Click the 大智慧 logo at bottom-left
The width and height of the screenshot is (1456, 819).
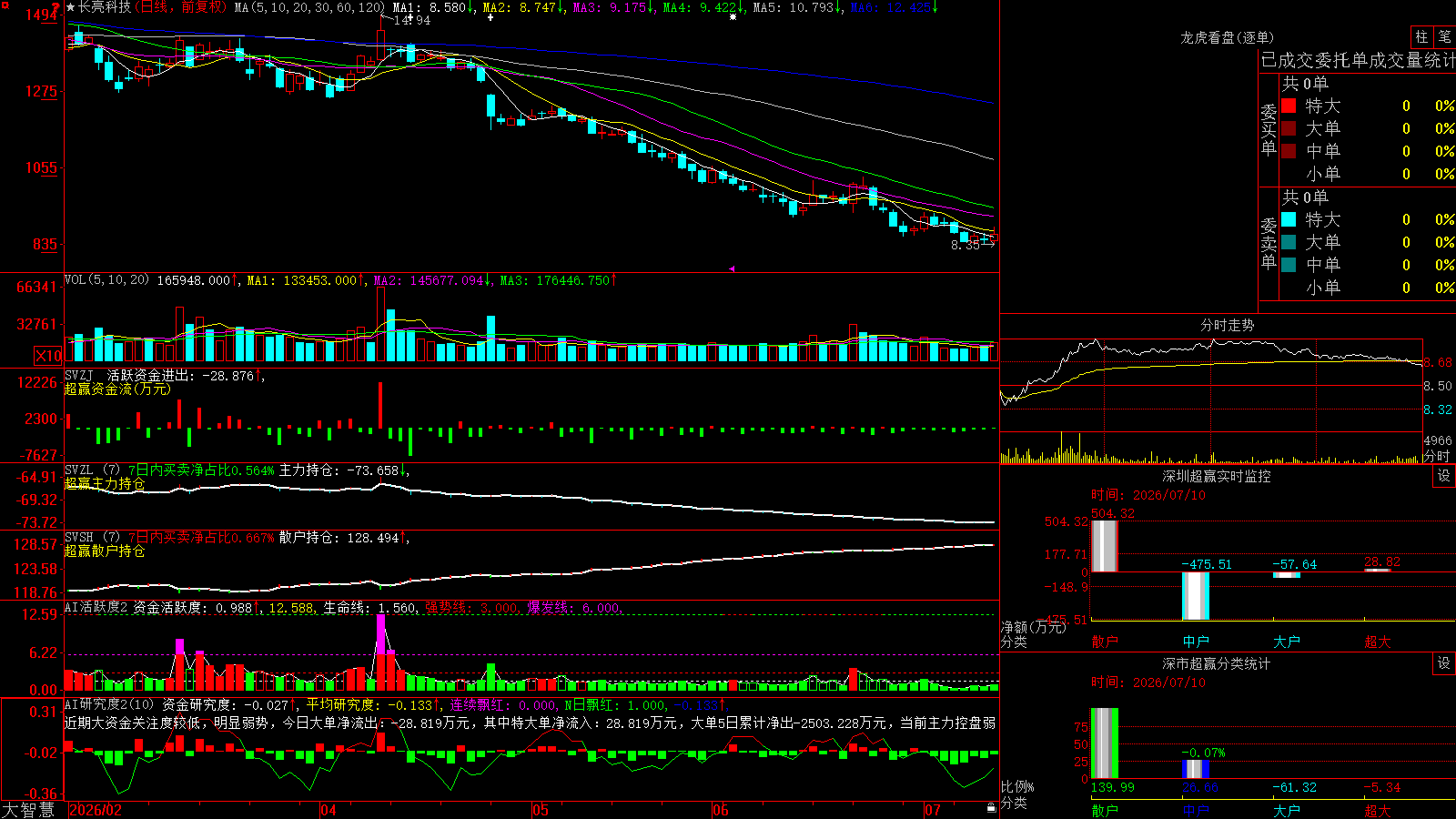click(28, 810)
